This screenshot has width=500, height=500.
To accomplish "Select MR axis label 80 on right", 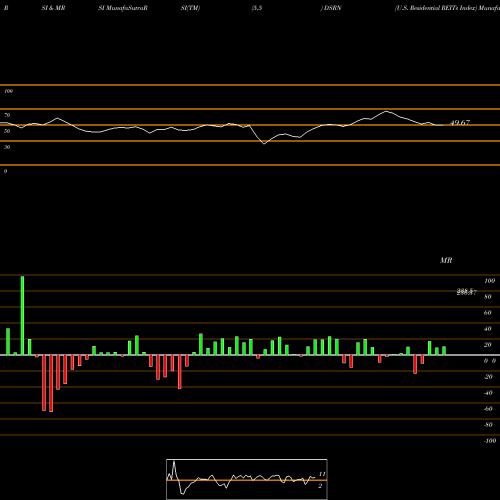I will 488,297.
